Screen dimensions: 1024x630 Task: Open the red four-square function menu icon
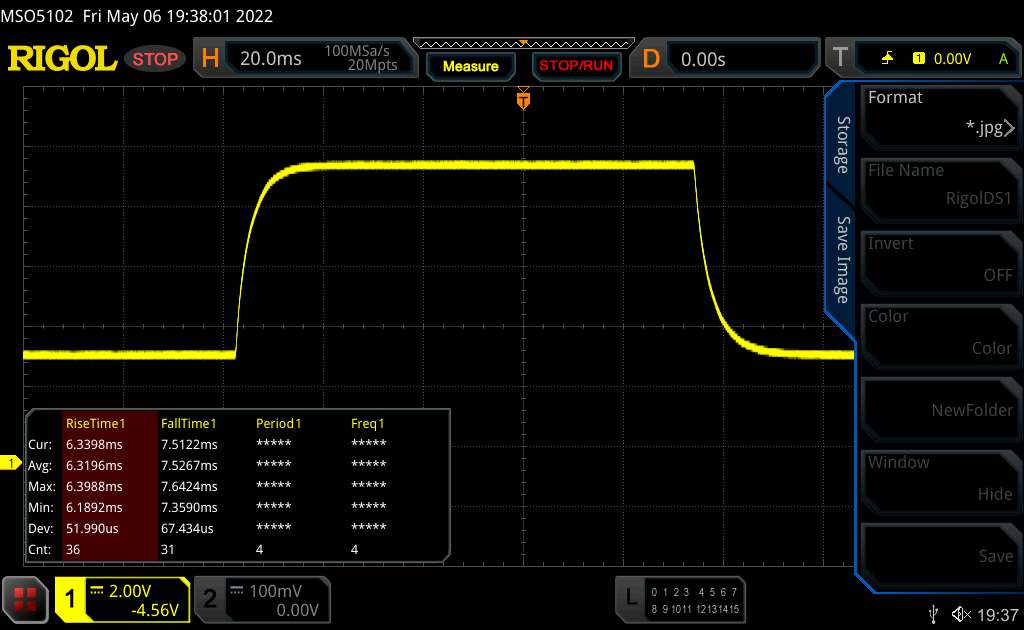pos(25,599)
